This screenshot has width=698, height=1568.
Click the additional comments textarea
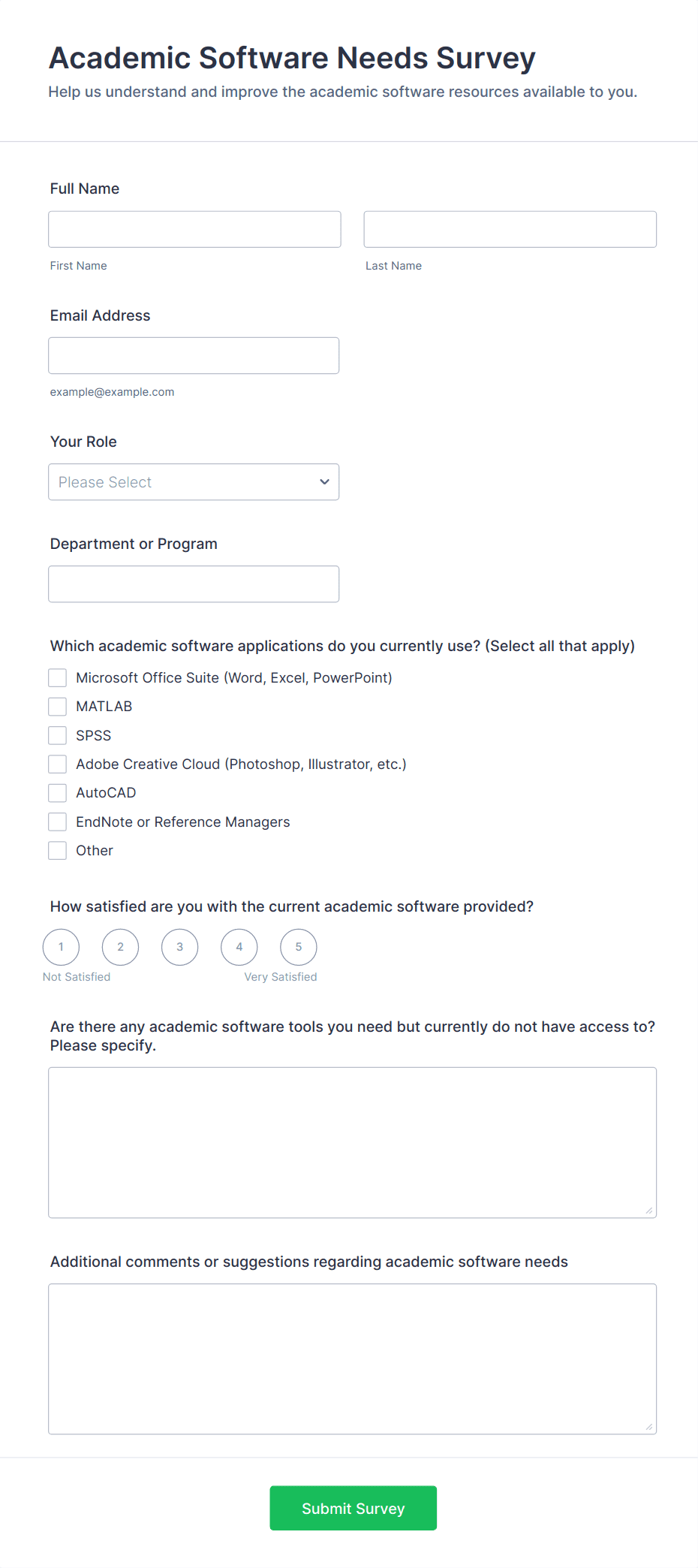(x=353, y=1359)
